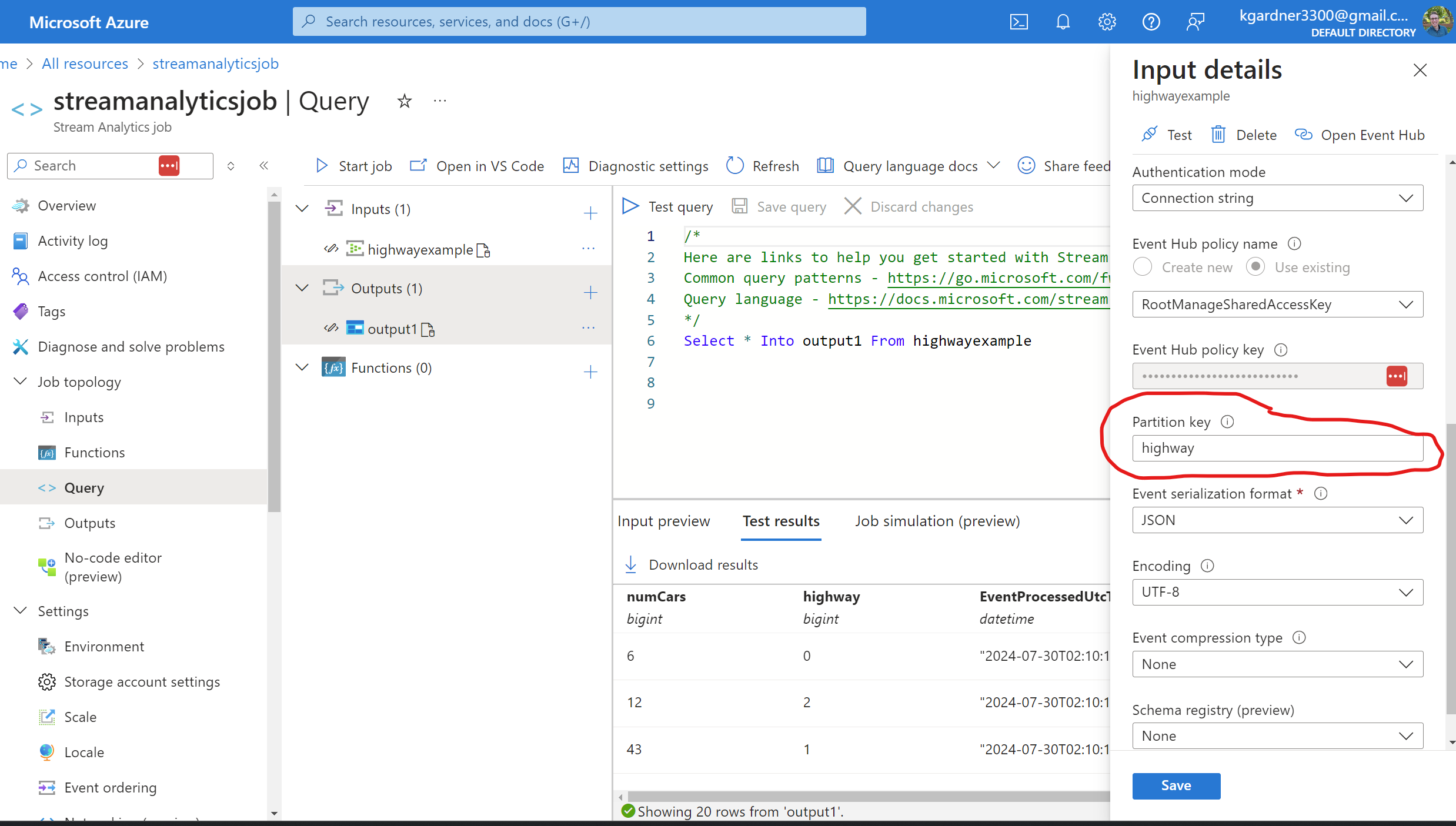Open the Authentication mode dropdown
Screen dimensions: 1456x826
1278,198
